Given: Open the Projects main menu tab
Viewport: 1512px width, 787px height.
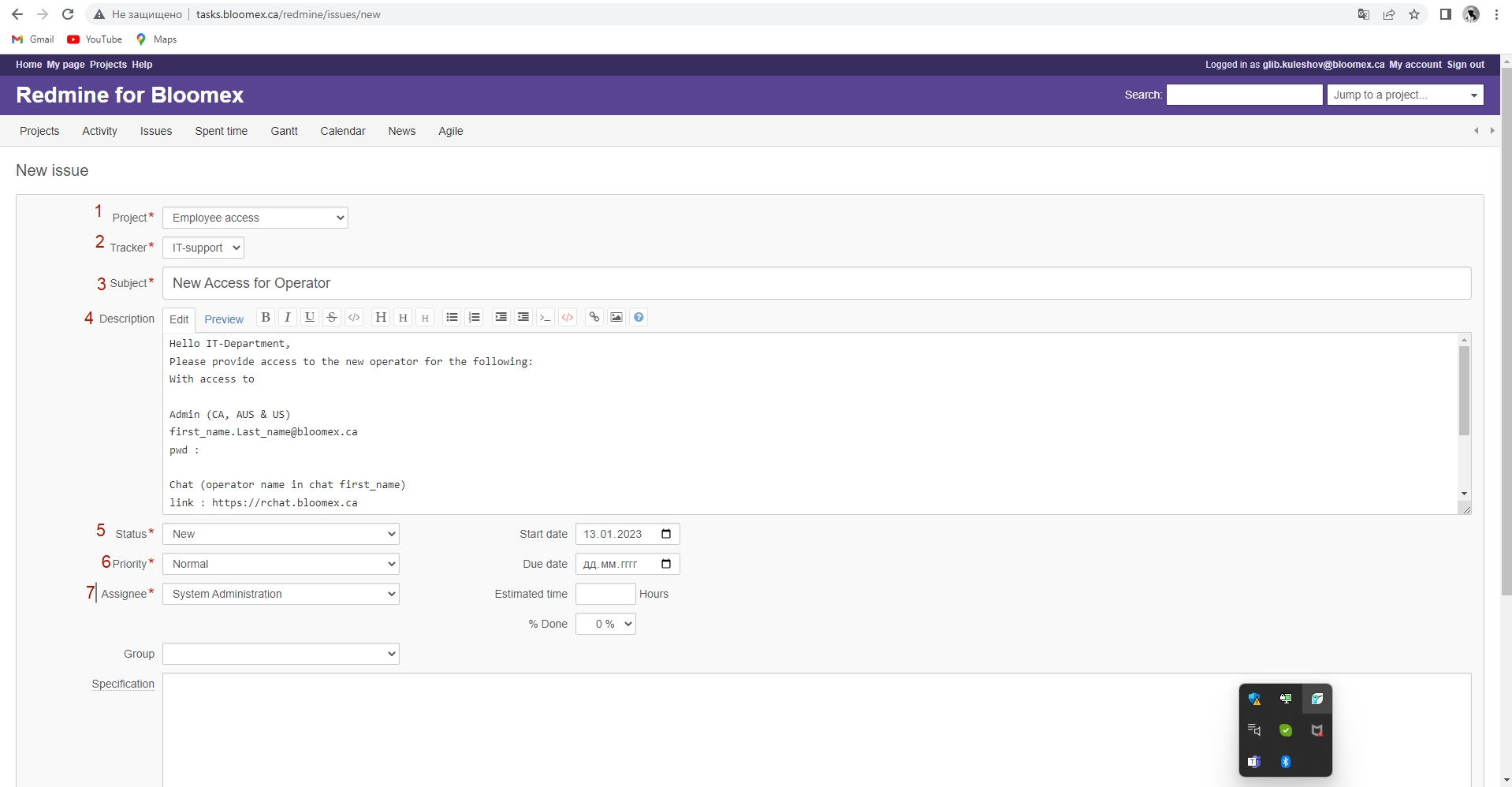Looking at the screenshot, I should [39, 131].
